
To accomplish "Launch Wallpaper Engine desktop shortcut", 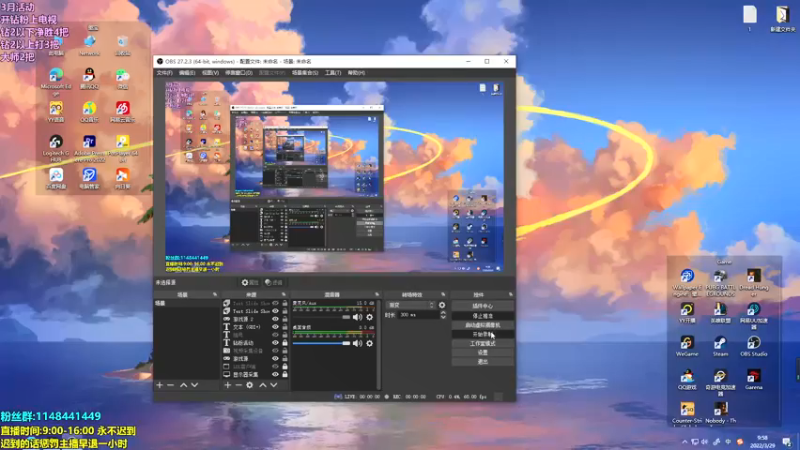I will [x=687, y=283].
